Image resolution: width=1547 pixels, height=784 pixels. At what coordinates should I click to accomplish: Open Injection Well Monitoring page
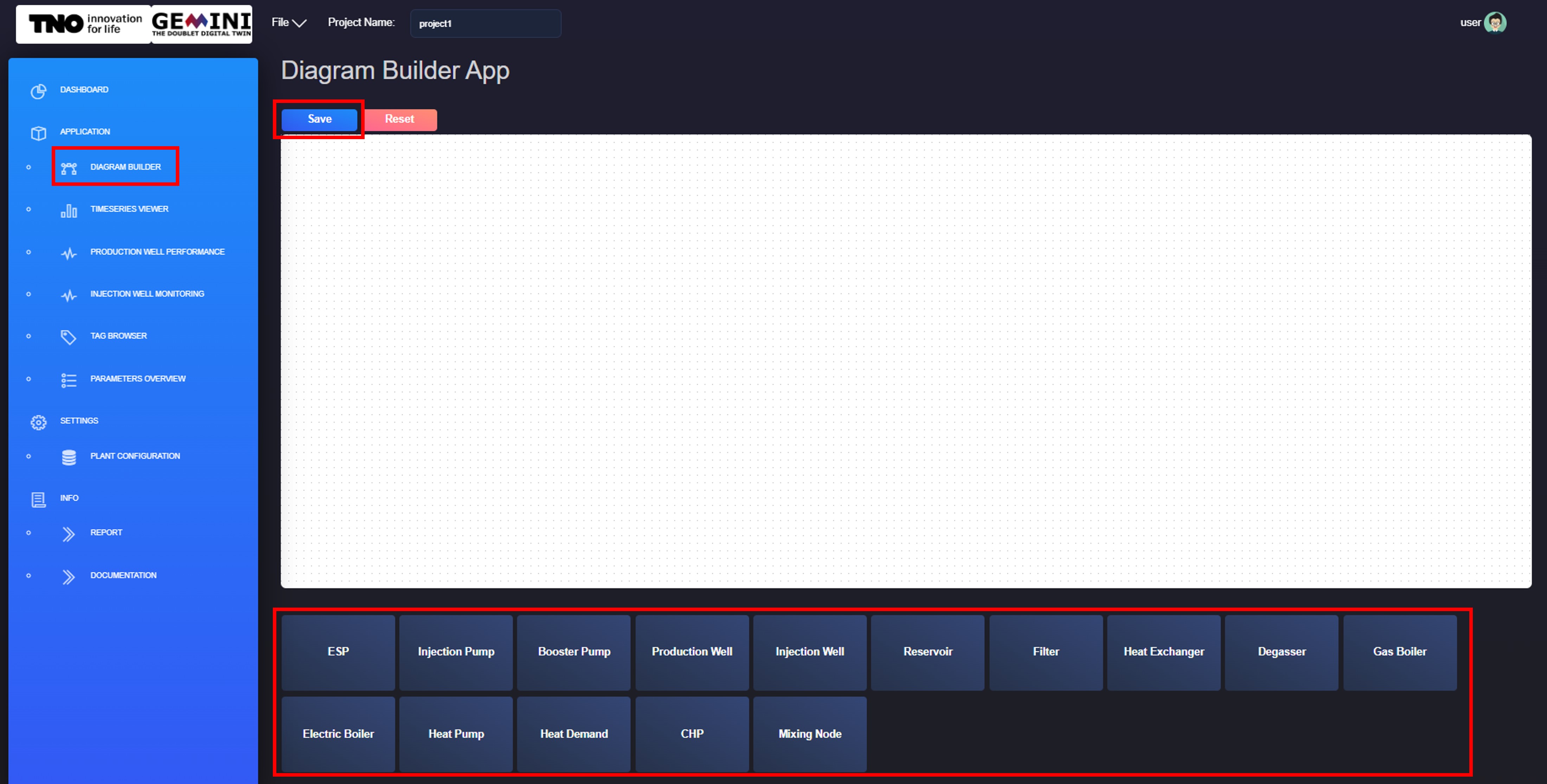[x=147, y=293]
